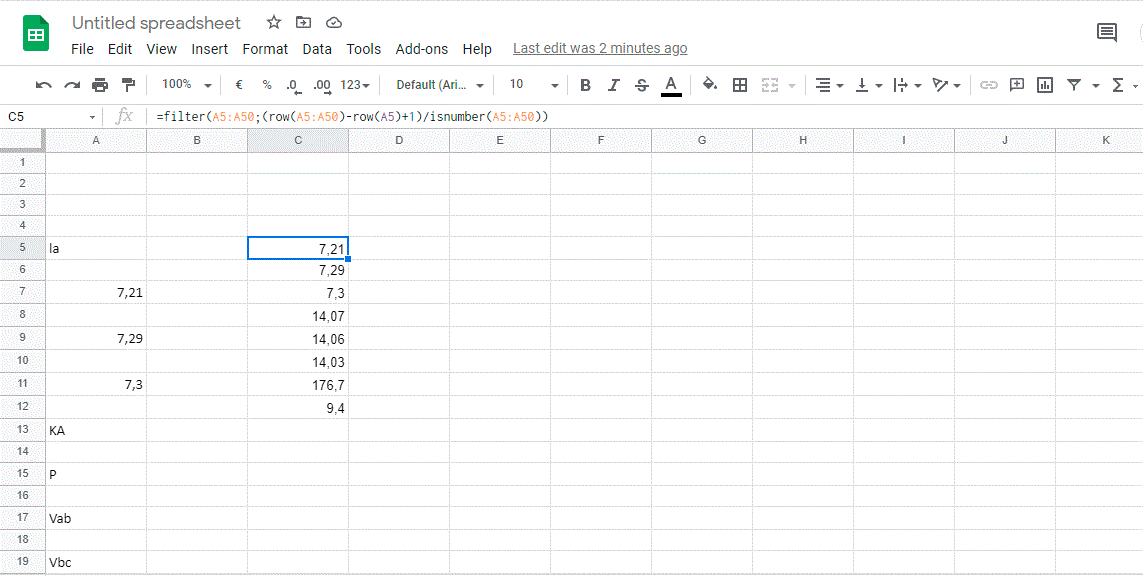This screenshot has width=1143, height=576.
Task: Open horizontal align dropdown
Action: tap(829, 85)
